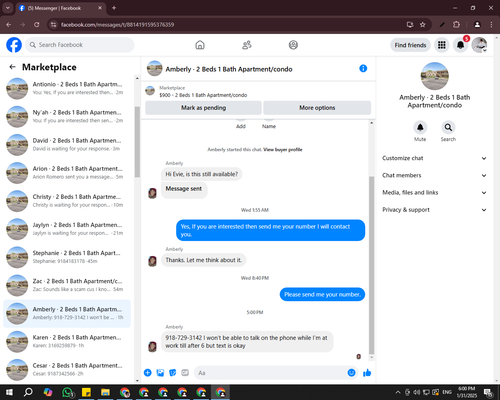Open the Facebook logo home link
Viewport: 500px width, 400px height.
click(x=14, y=45)
